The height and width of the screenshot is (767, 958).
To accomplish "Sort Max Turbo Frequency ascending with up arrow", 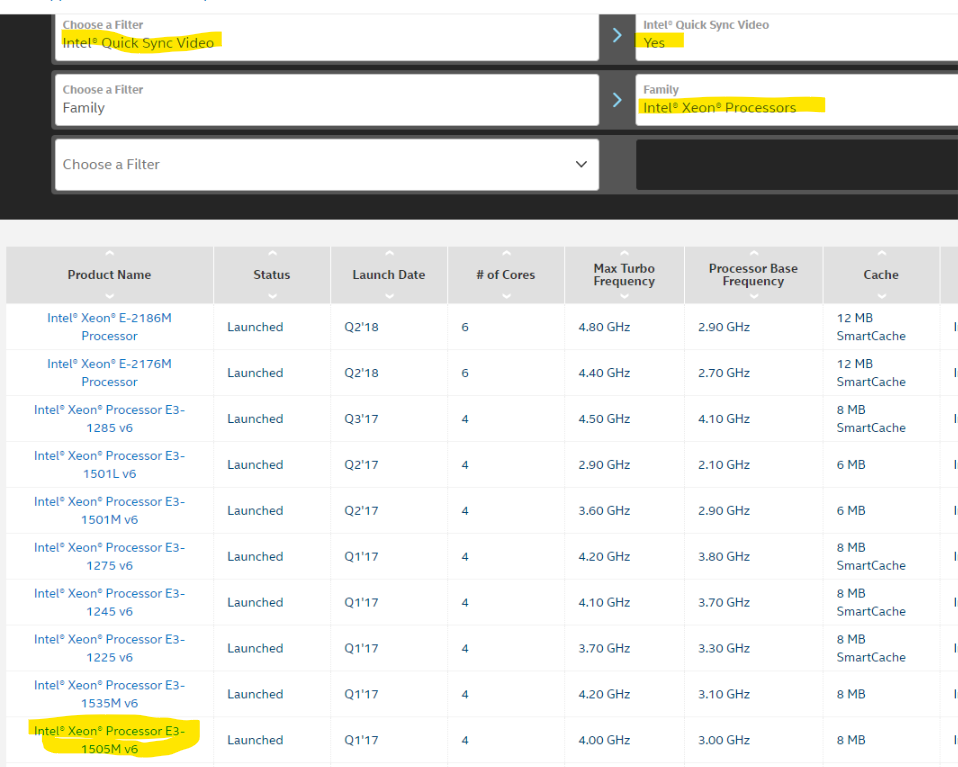I will tap(624, 253).
